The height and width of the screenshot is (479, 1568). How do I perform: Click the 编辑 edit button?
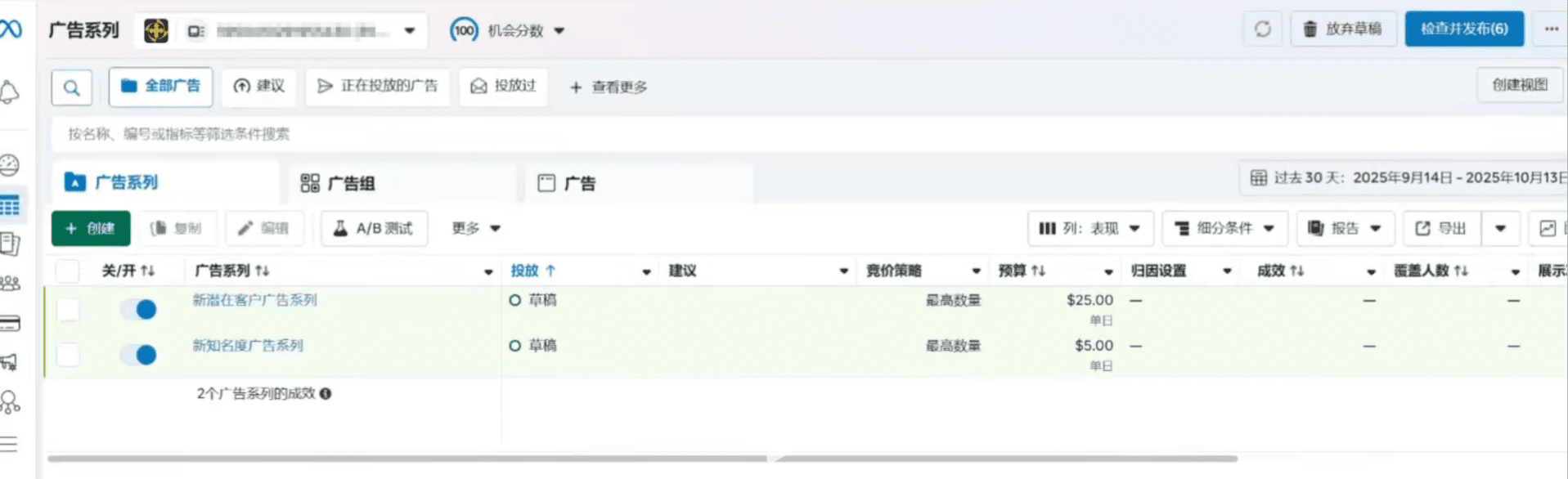pyautogui.click(x=264, y=229)
